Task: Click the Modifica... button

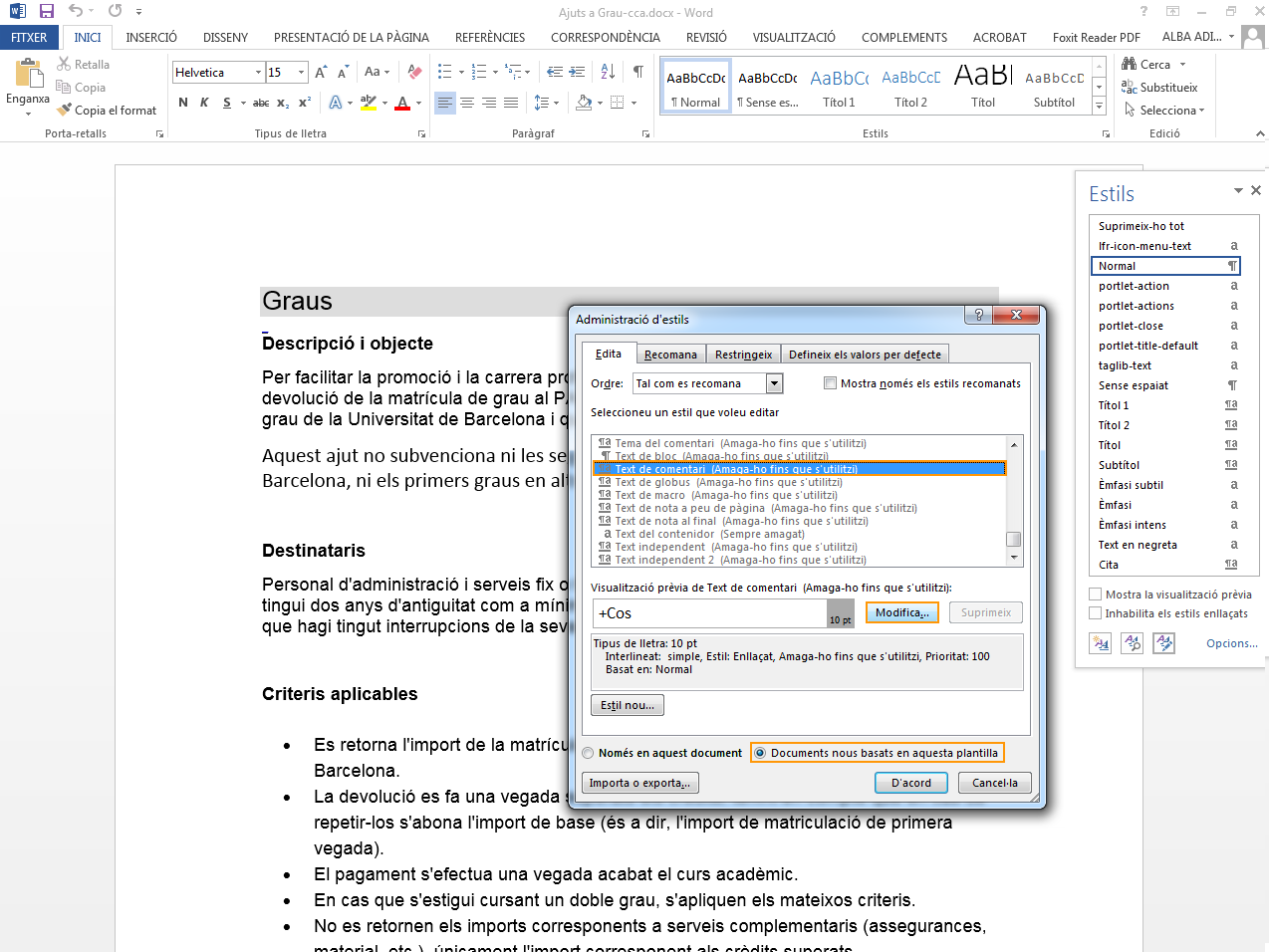Action: point(901,612)
